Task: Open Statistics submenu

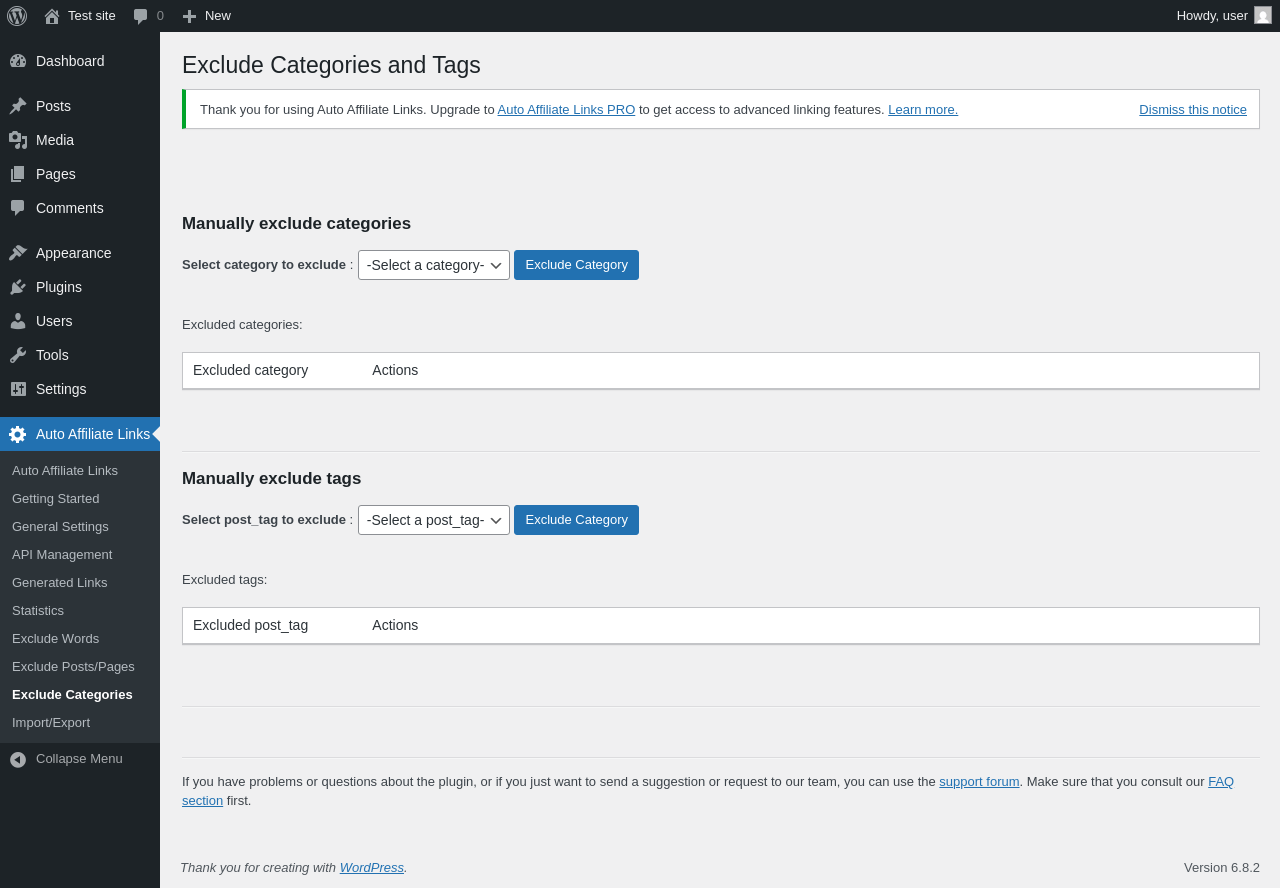Action: point(38,610)
